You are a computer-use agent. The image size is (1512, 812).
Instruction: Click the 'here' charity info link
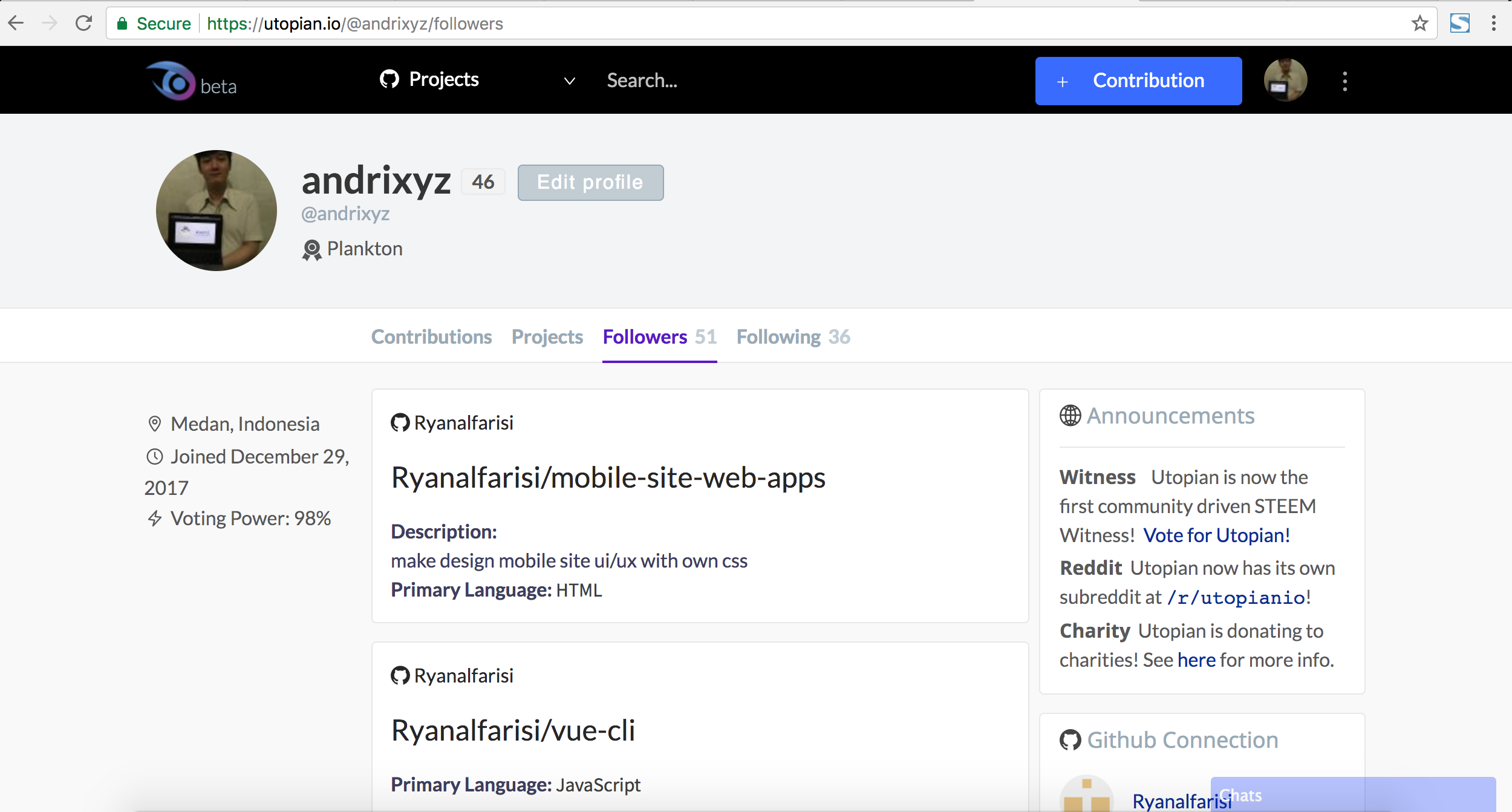pyautogui.click(x=1196, y=660)
